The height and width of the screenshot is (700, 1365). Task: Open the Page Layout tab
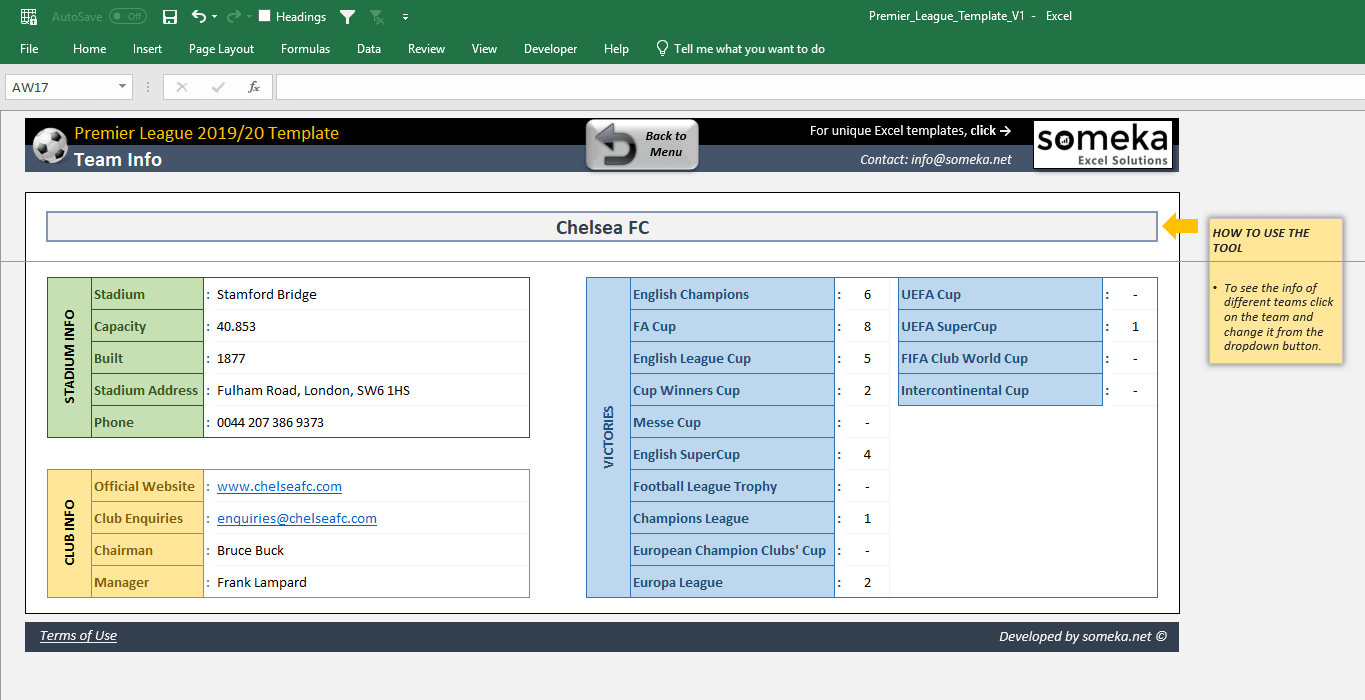point(221,48)
